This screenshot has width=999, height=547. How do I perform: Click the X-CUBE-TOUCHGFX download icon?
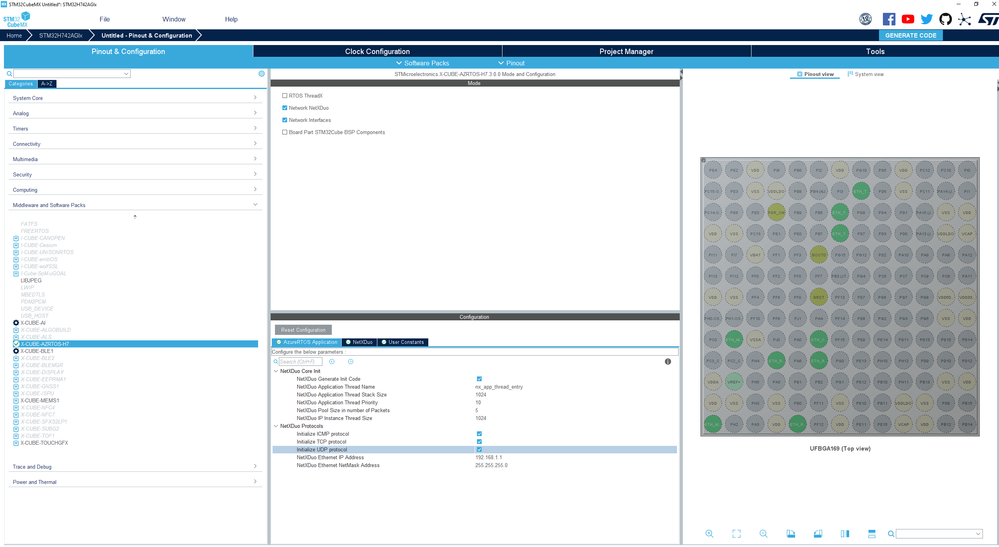(16, 443)
